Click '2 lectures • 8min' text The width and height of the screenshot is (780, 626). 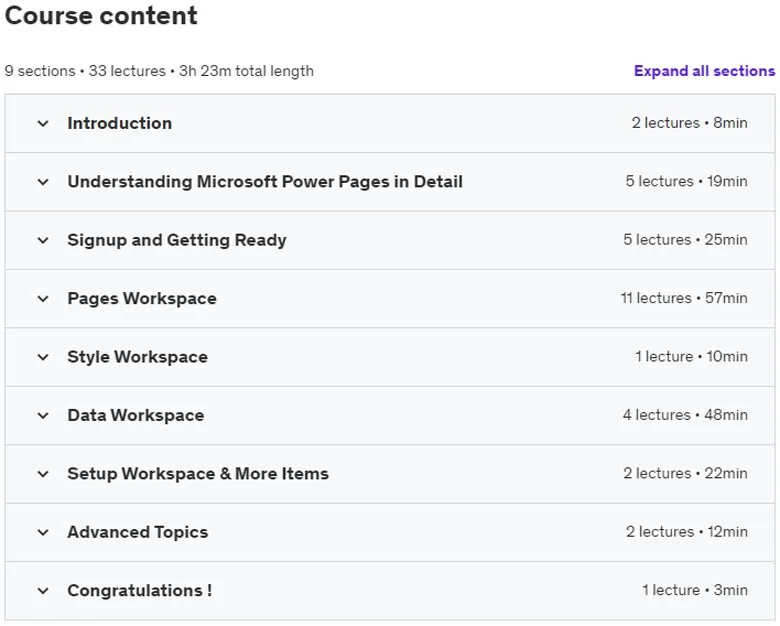point(689,122)
